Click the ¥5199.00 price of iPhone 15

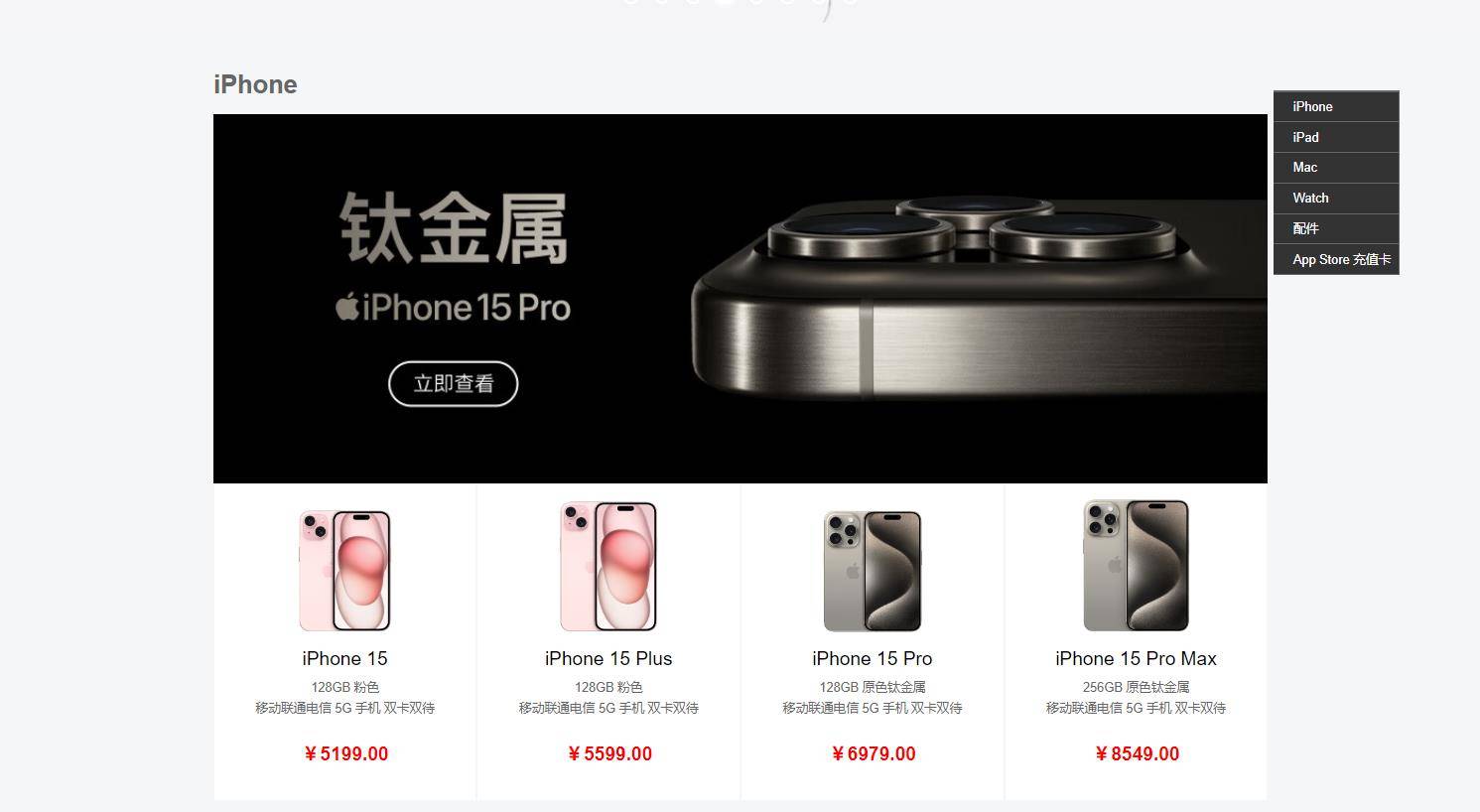click(345, 754)
